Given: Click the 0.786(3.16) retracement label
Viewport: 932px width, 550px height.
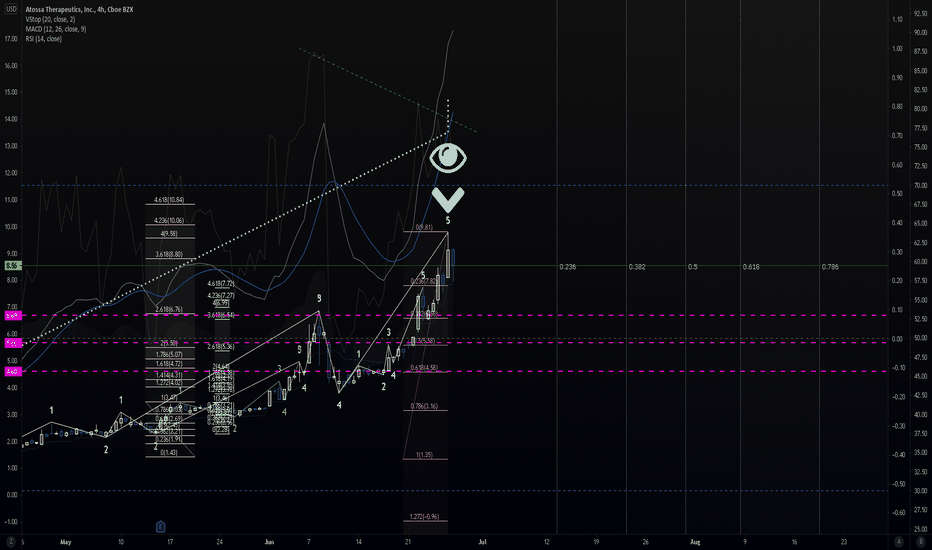Looking at the screenshot, I should click(x=424, y=407).
